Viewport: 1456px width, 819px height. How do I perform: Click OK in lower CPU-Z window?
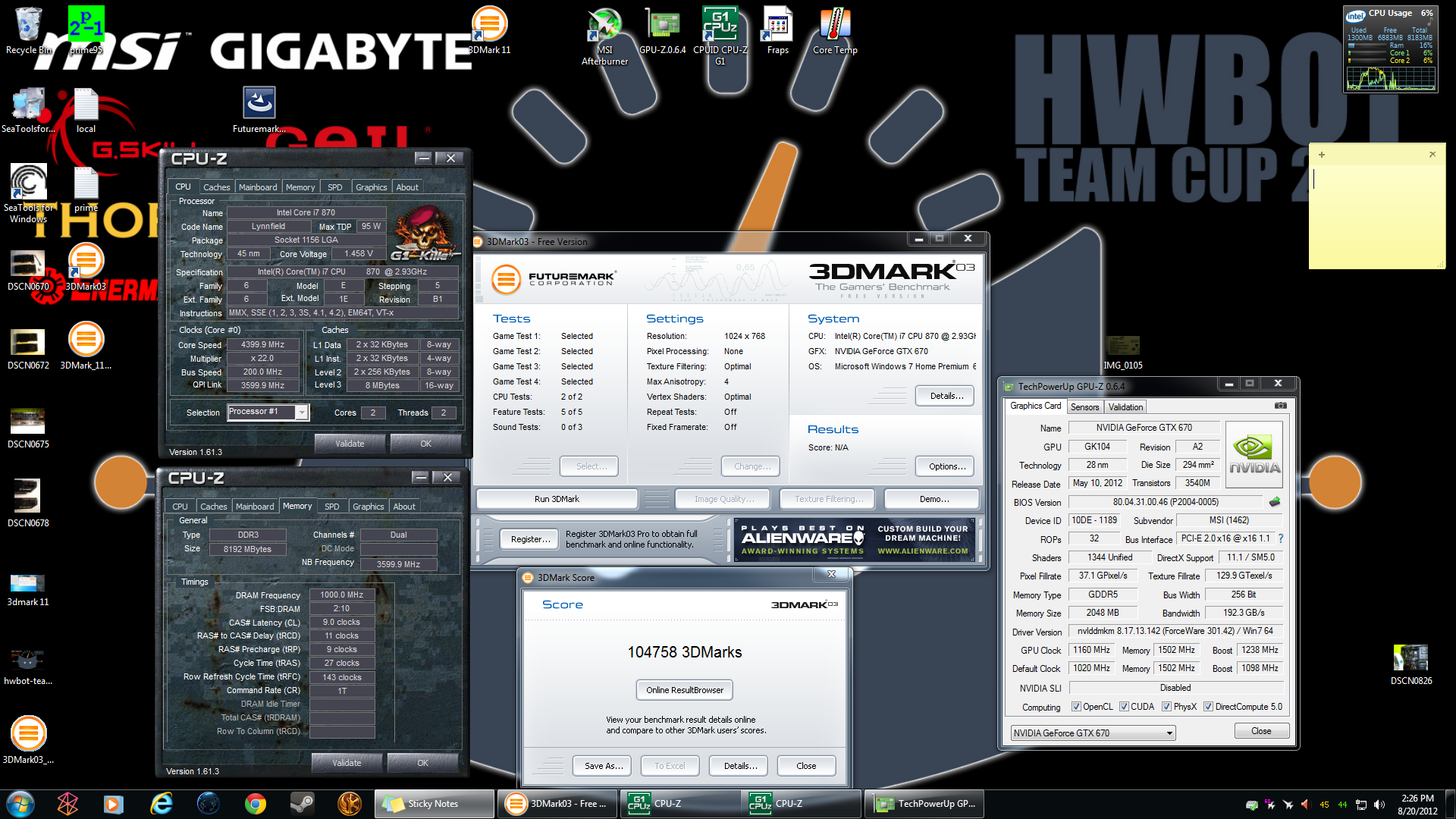pyautogui.click(x=422, y=763)
